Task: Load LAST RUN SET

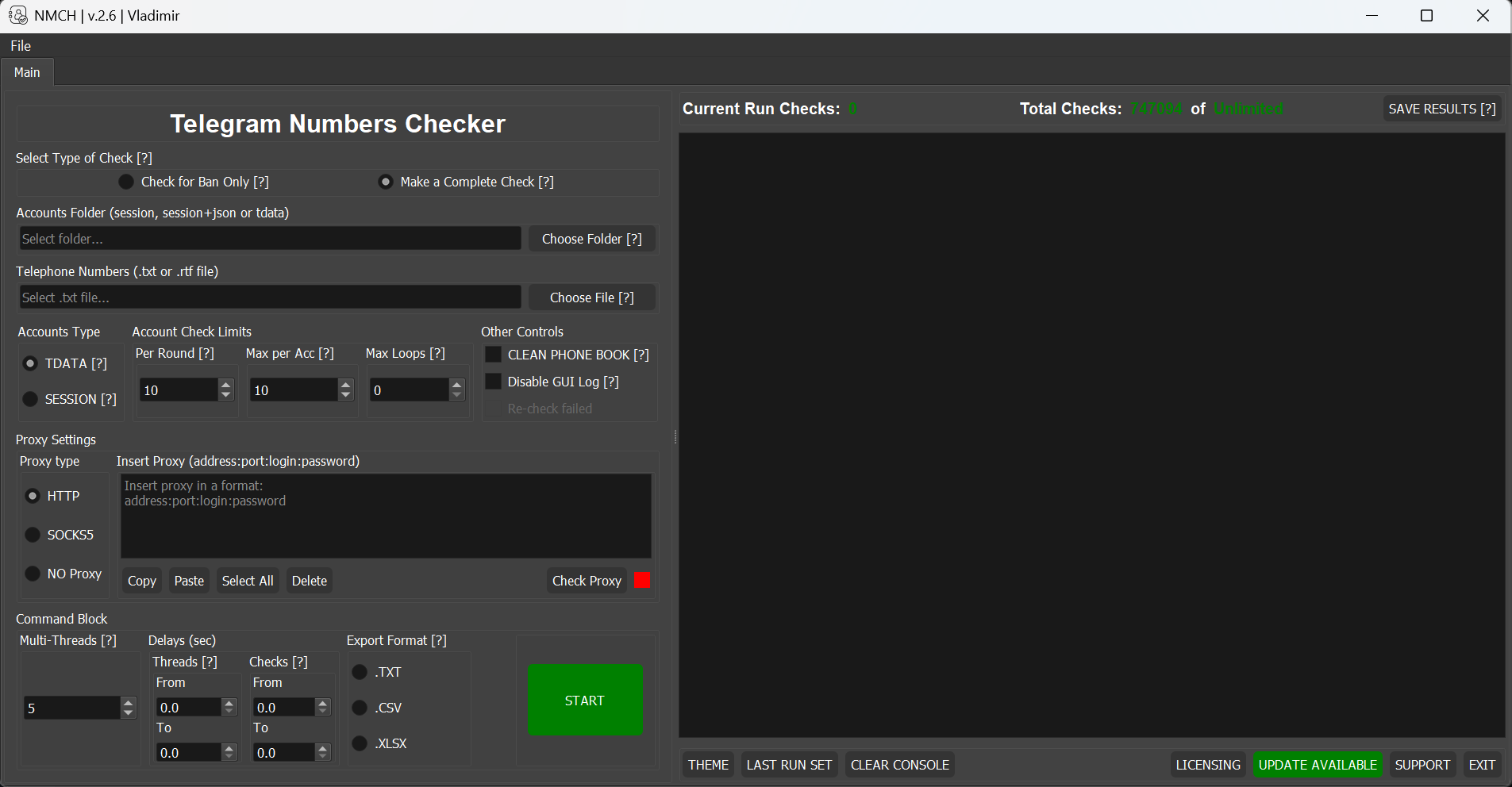Action: pos(789,765)
